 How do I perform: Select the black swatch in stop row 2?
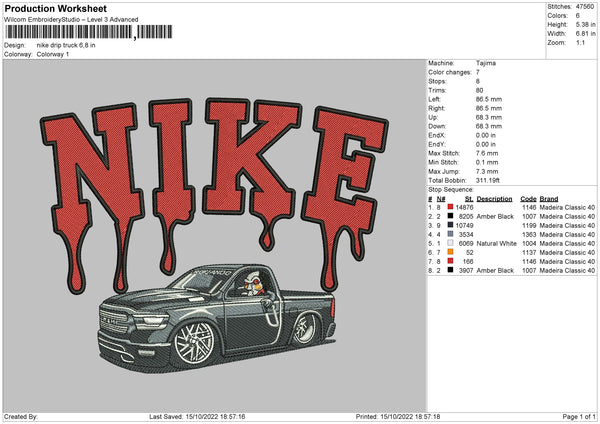tap(450, 216)
